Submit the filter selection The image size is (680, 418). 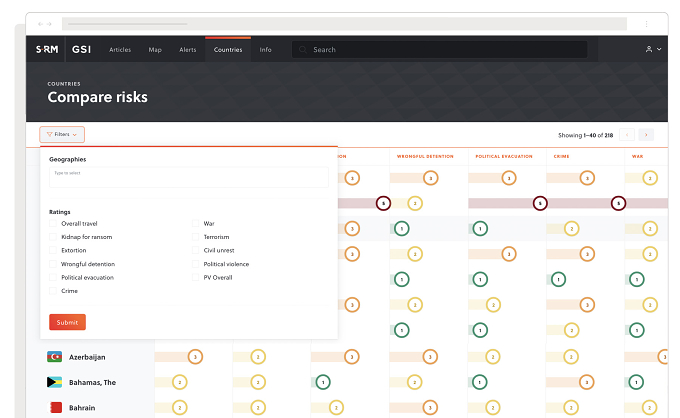click(67, 322)
